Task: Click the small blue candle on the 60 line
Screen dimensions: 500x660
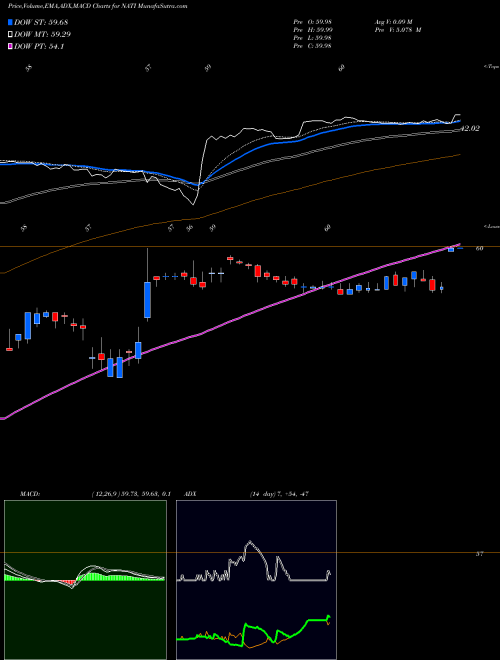Action: (x=451, y=249)
